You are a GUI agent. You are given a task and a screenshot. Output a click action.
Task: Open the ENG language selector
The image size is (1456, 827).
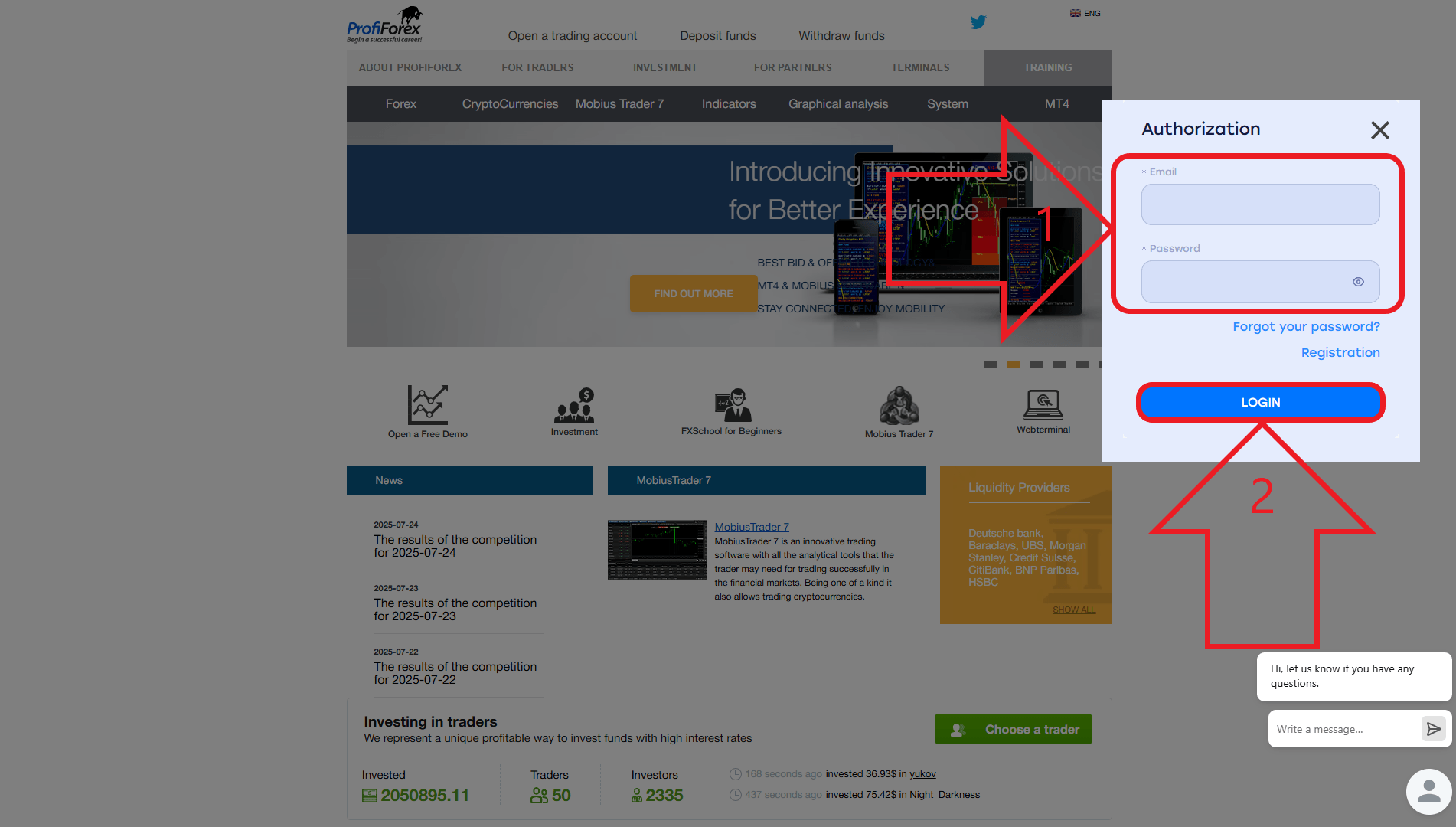pyautogui.click(x=1085, y=13)
